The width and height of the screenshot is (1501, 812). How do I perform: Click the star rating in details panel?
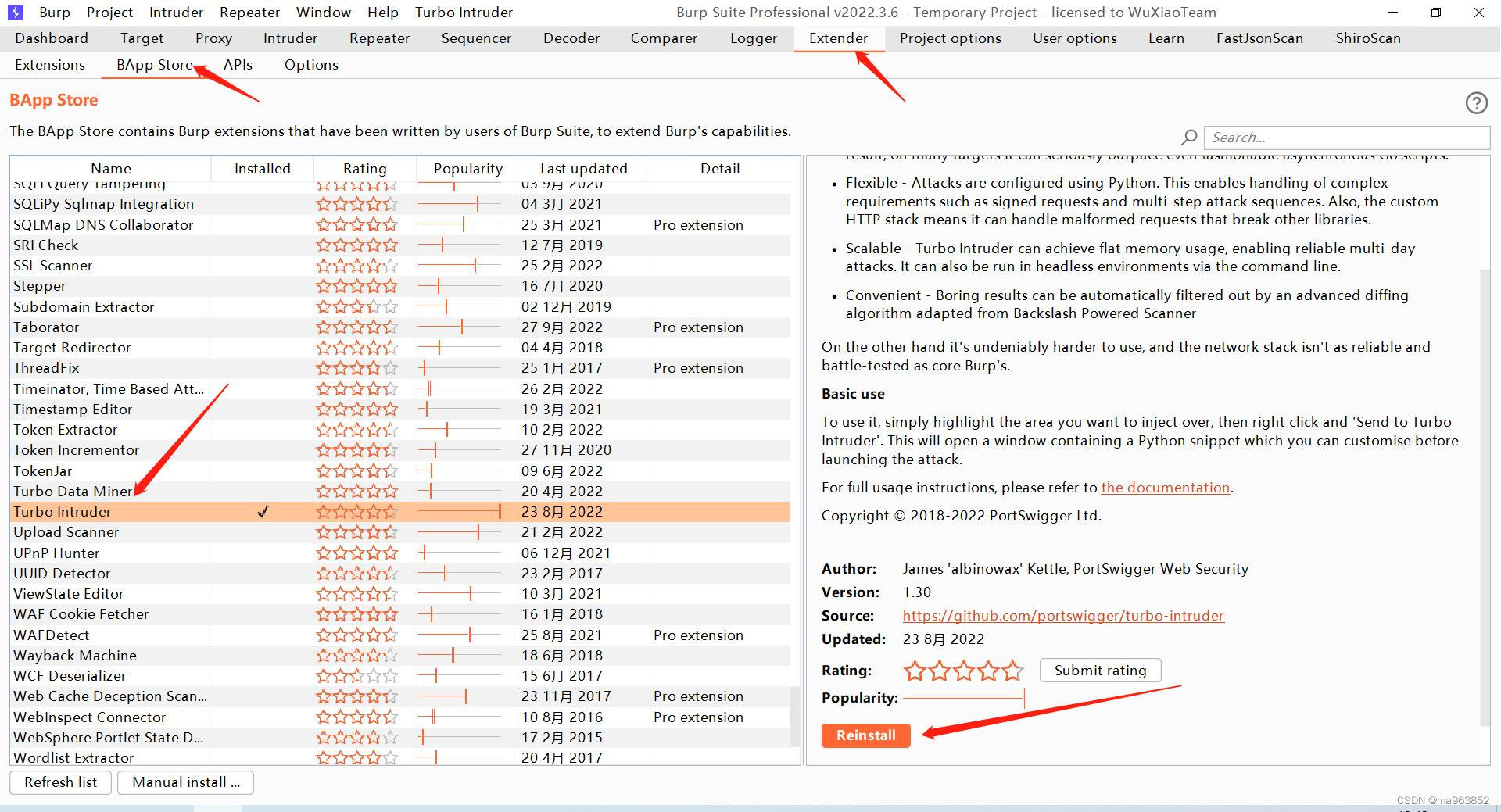coord(963,671)
